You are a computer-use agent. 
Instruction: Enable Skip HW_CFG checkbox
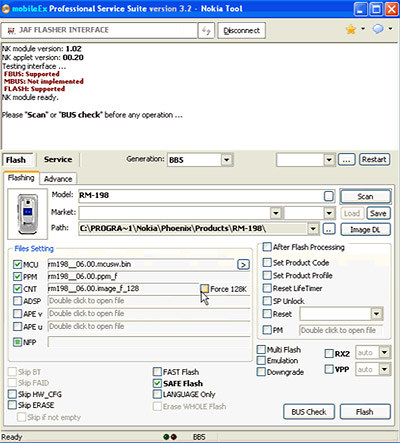click(x=12, y=394)
